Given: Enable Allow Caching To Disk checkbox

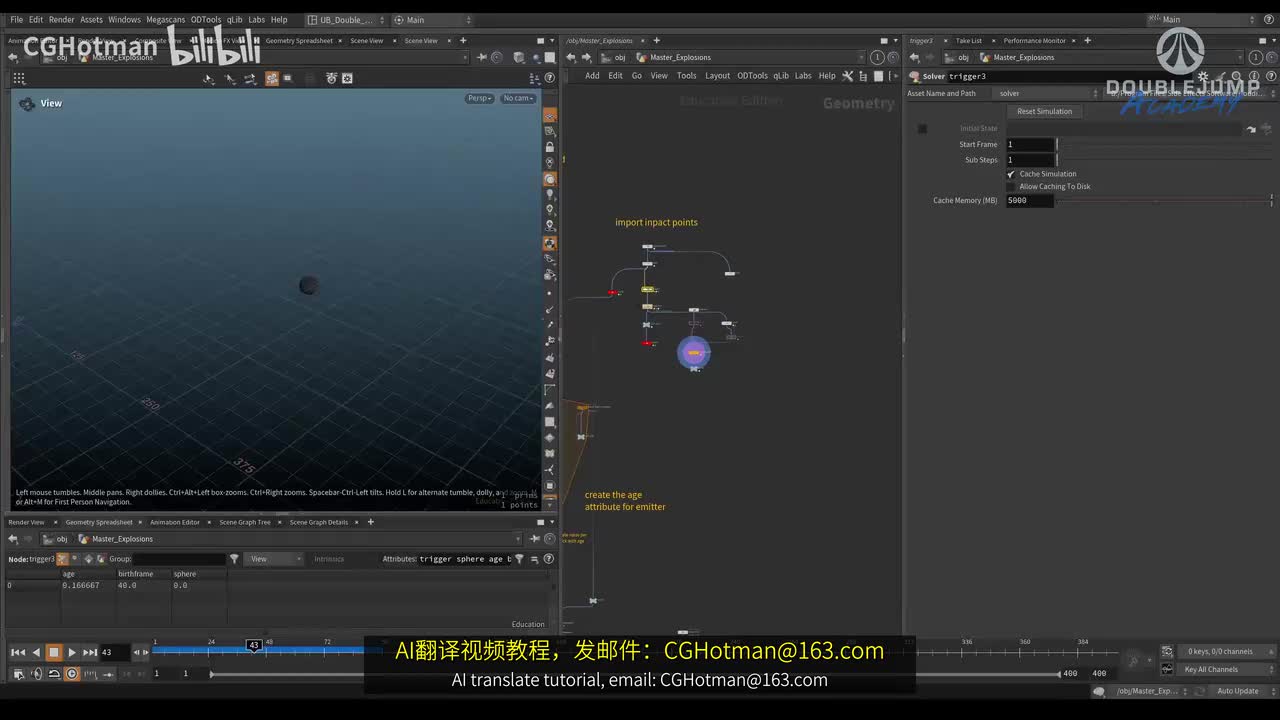Looking at the screenshot, I should [1011, 186].
